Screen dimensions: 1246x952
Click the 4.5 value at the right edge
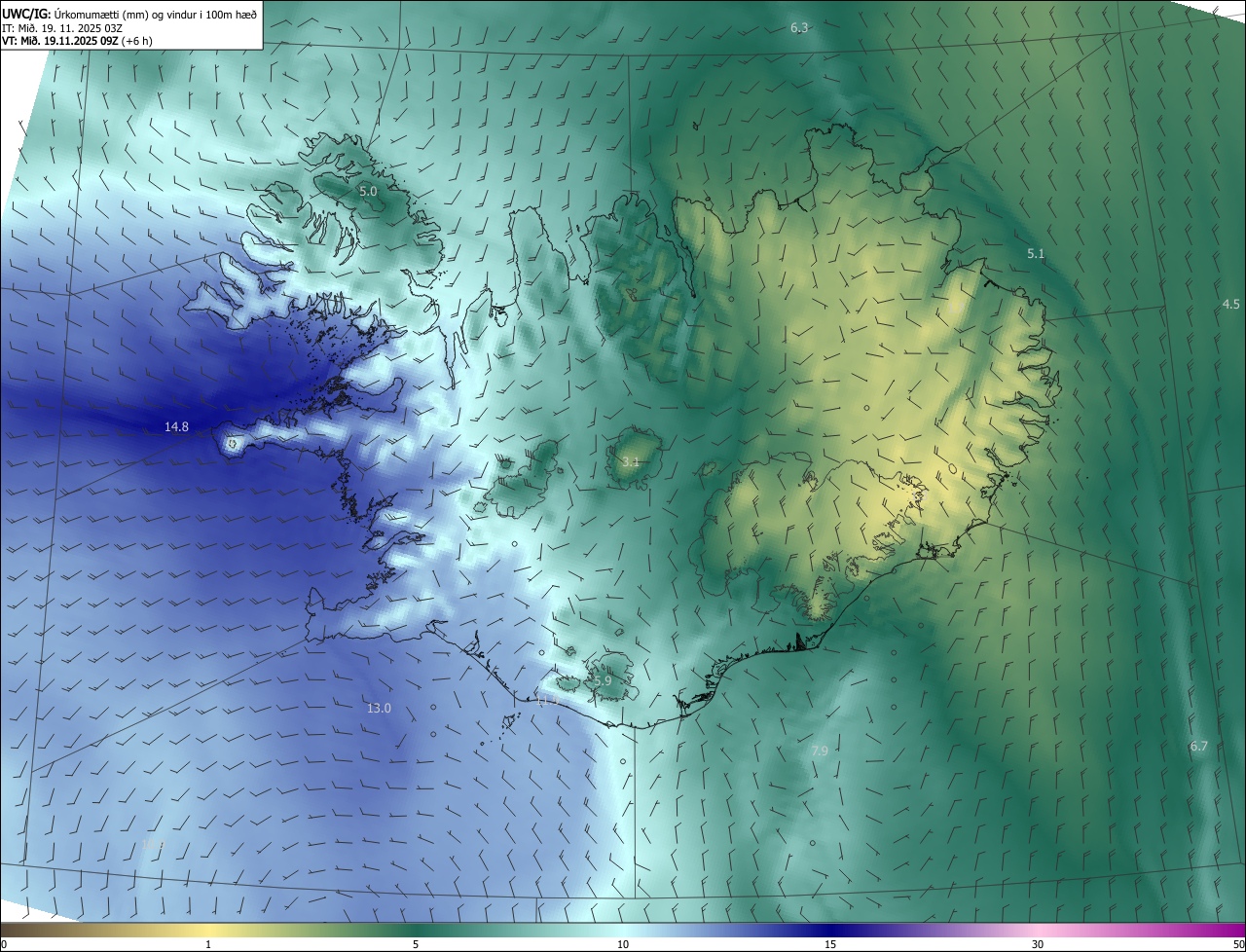(1230, 304)
